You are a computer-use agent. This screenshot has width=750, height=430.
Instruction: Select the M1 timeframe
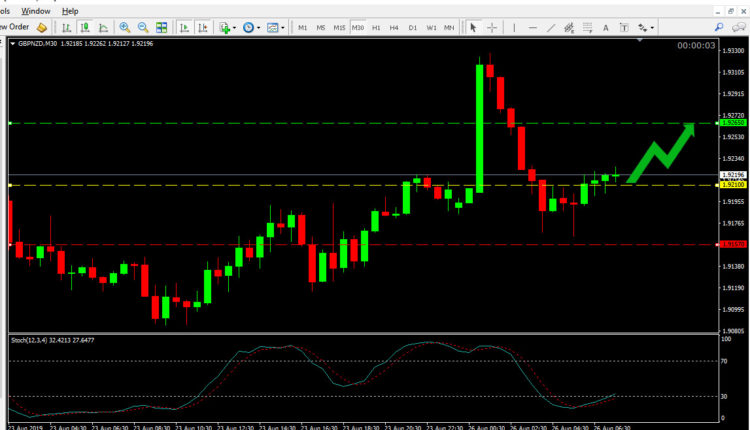[302, 28]
